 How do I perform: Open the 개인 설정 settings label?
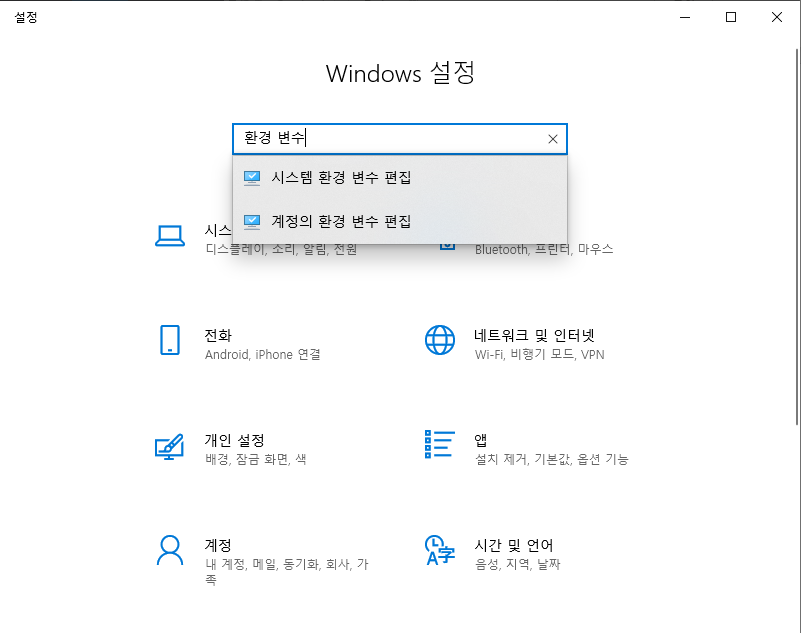234,440
